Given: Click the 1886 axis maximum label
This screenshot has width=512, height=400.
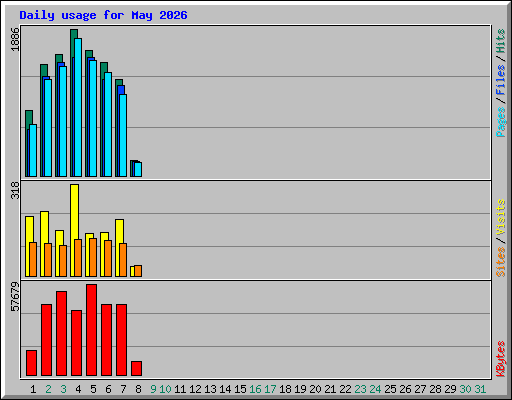Looking at the screenshot, I should click(x=15, y=39).
